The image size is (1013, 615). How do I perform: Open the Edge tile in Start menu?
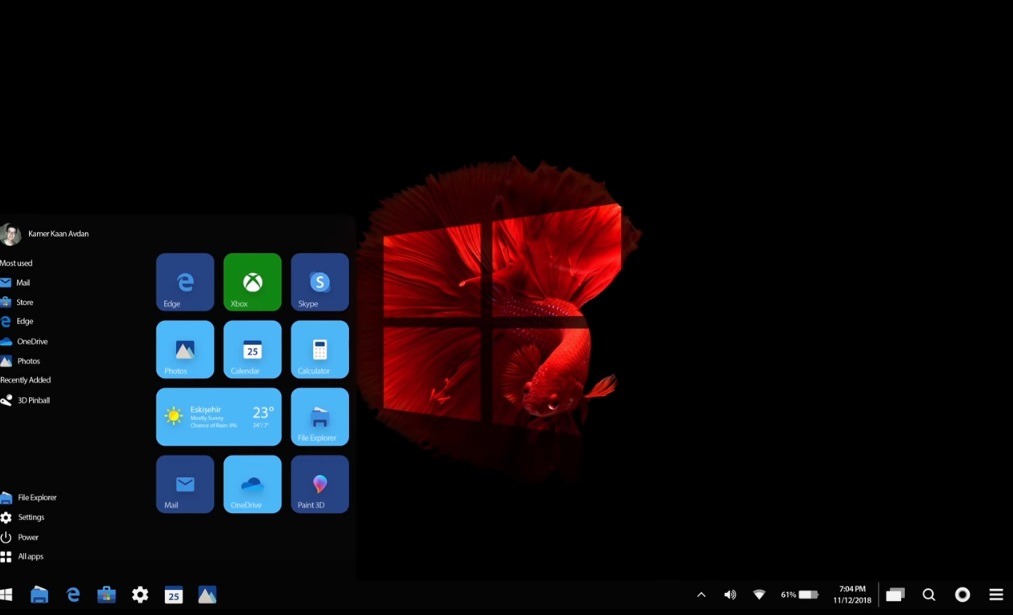pyautogui.click(x=185, y=282)
